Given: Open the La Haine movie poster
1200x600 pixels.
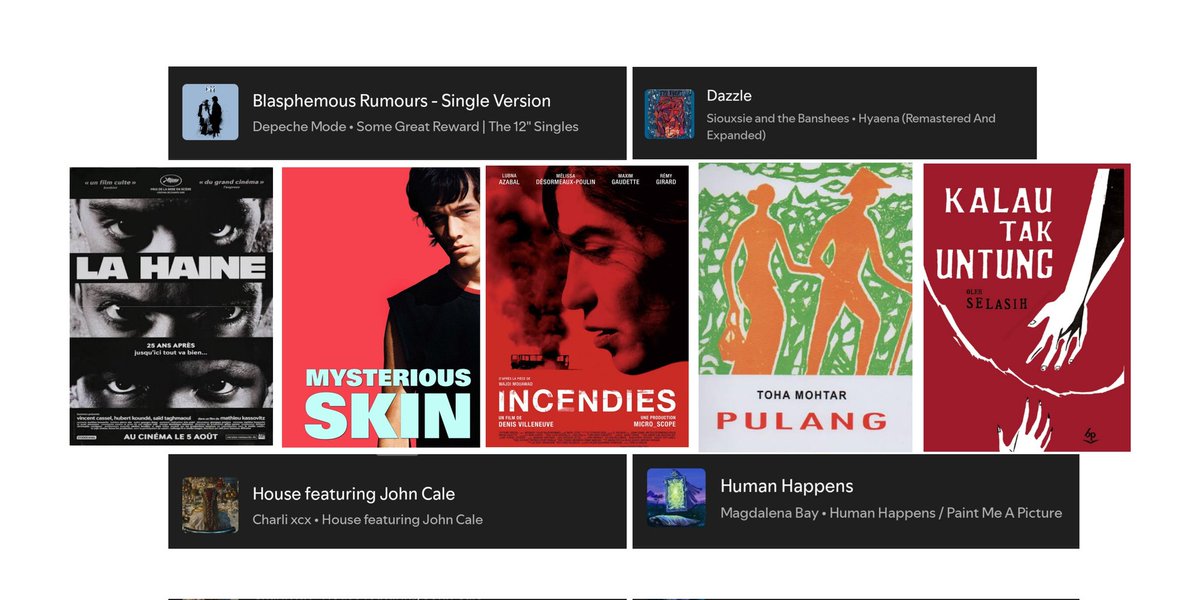Looking at the screenshot, I should pos(171,306).
